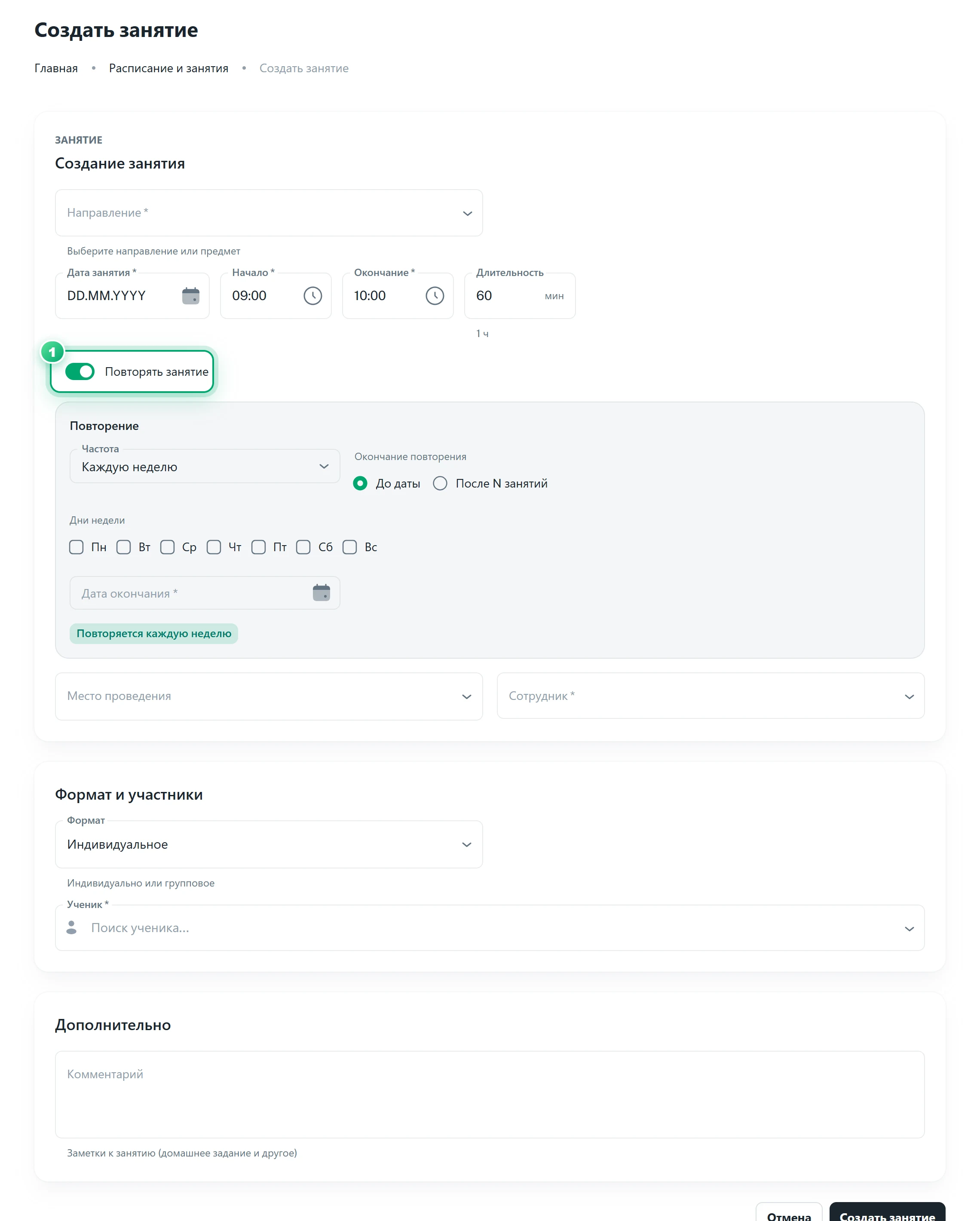Click the clock icon in Начало field

point(312,296)
